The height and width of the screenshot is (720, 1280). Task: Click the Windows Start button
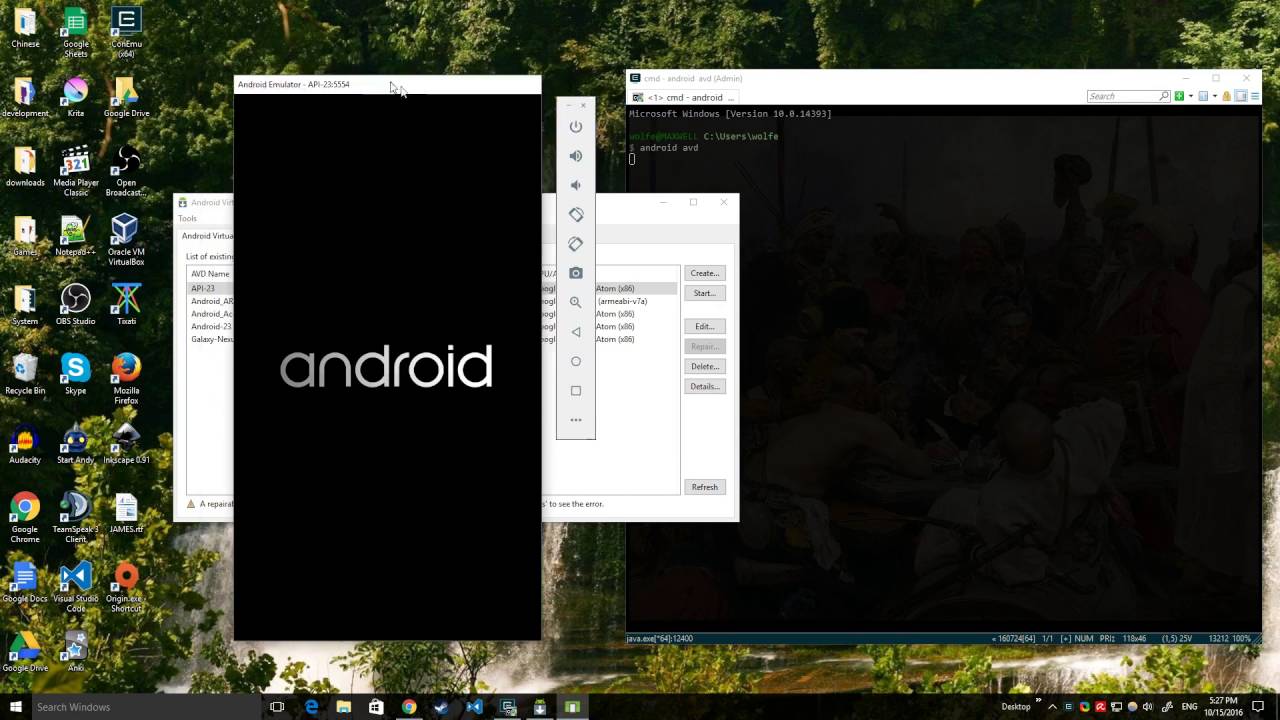[15, 707]
